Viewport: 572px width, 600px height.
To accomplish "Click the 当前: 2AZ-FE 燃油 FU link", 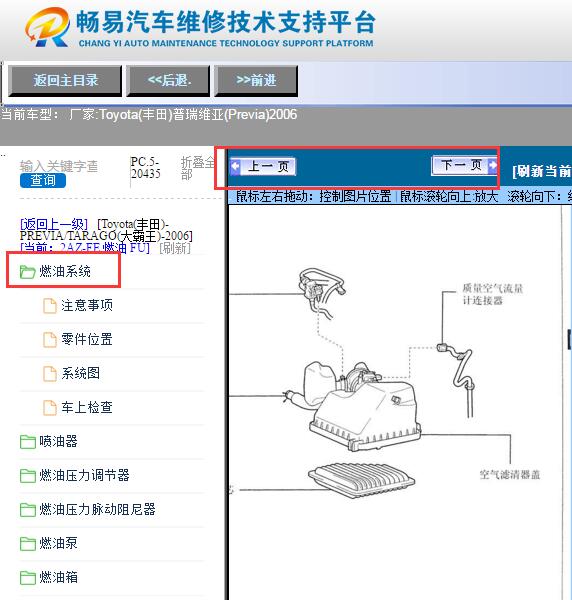I will [x=85, y=248].
